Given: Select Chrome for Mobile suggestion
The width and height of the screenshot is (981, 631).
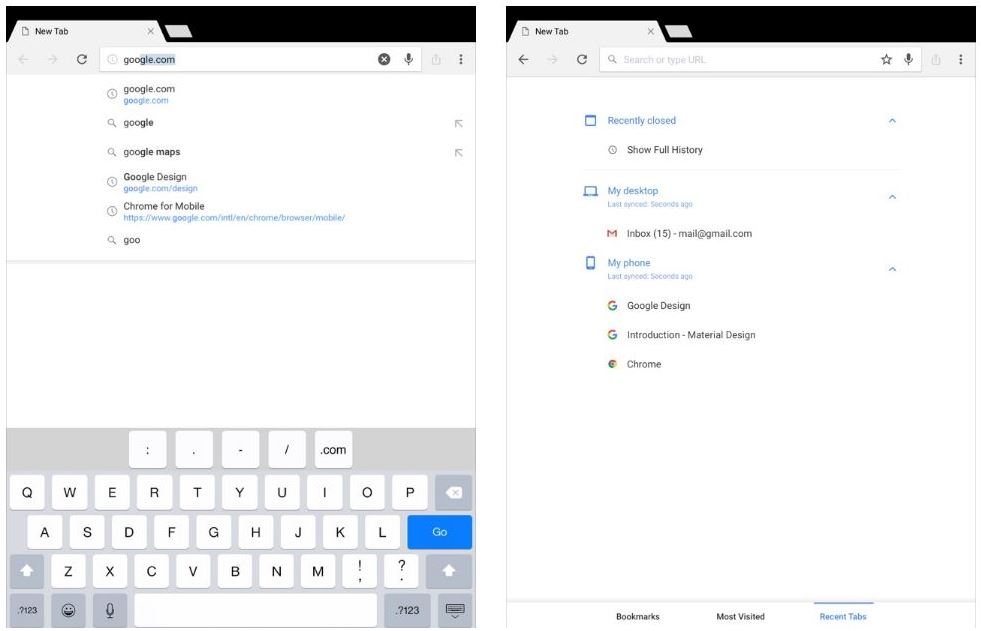Looking at the screenshot, I should click(241, 211).
